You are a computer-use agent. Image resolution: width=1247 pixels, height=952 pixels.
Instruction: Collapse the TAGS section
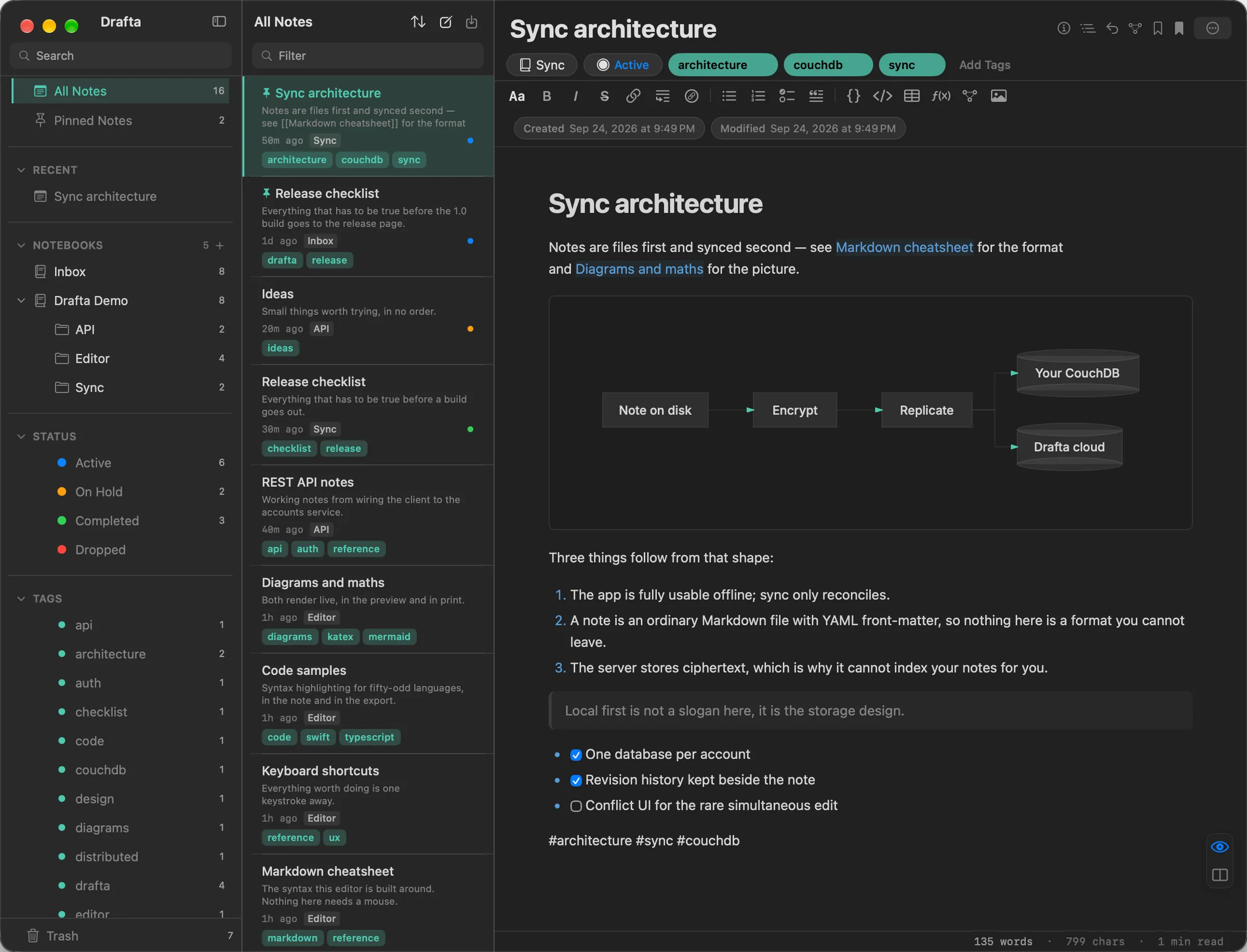(21, 598)
